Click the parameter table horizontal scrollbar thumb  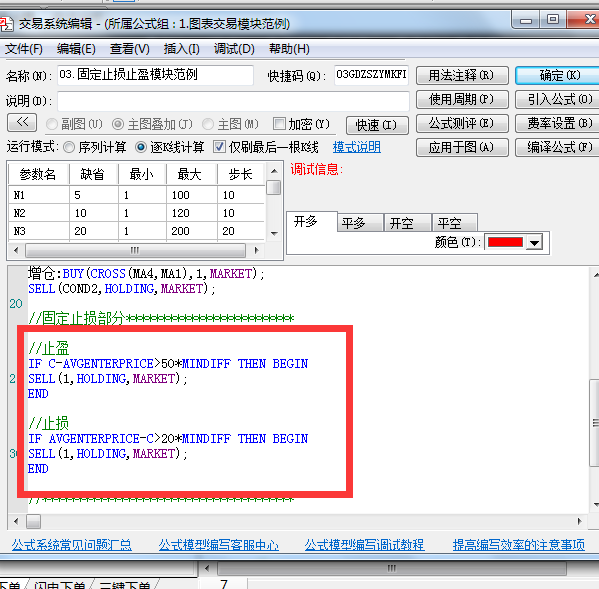pyautogui.click(x=135, y=251)
